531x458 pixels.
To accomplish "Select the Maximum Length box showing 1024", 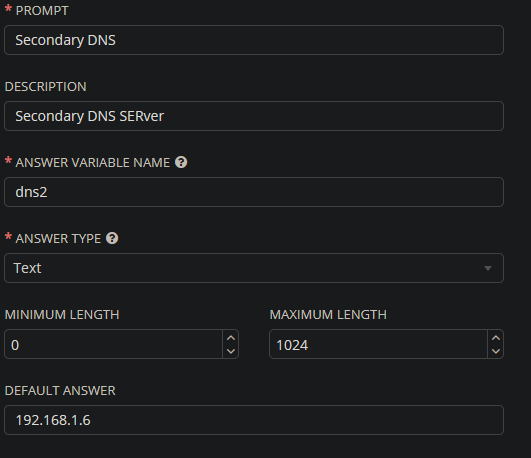I will click(x=378, y=344).
